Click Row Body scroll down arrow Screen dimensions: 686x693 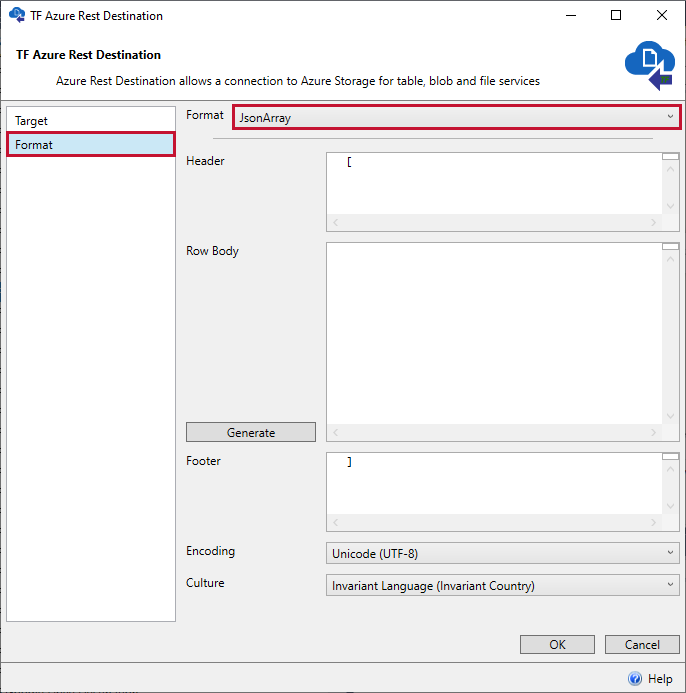coord(671,416)
